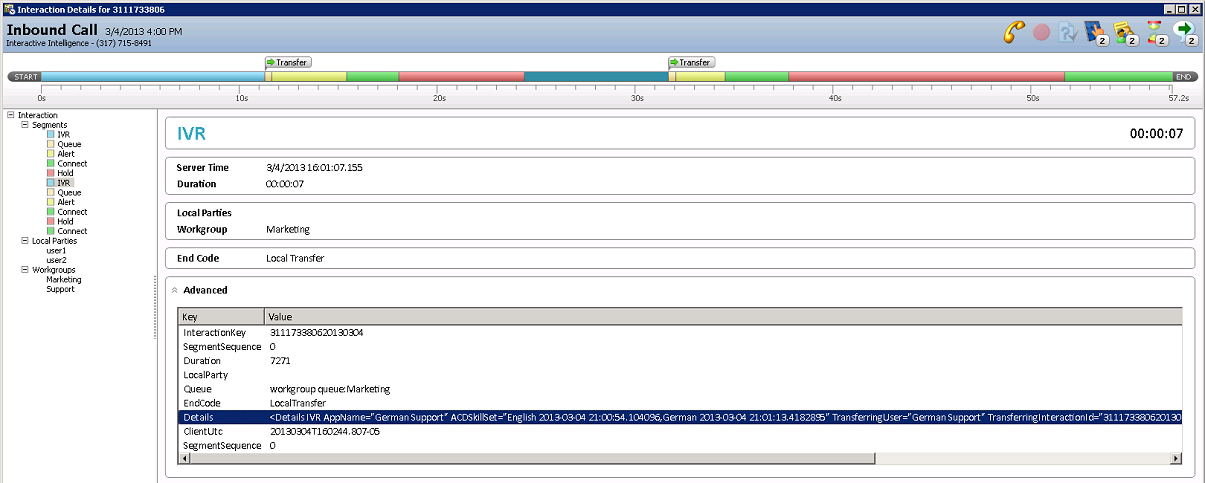
Task: Select the Duration row in Advanced table
Action: click(201, 360)
